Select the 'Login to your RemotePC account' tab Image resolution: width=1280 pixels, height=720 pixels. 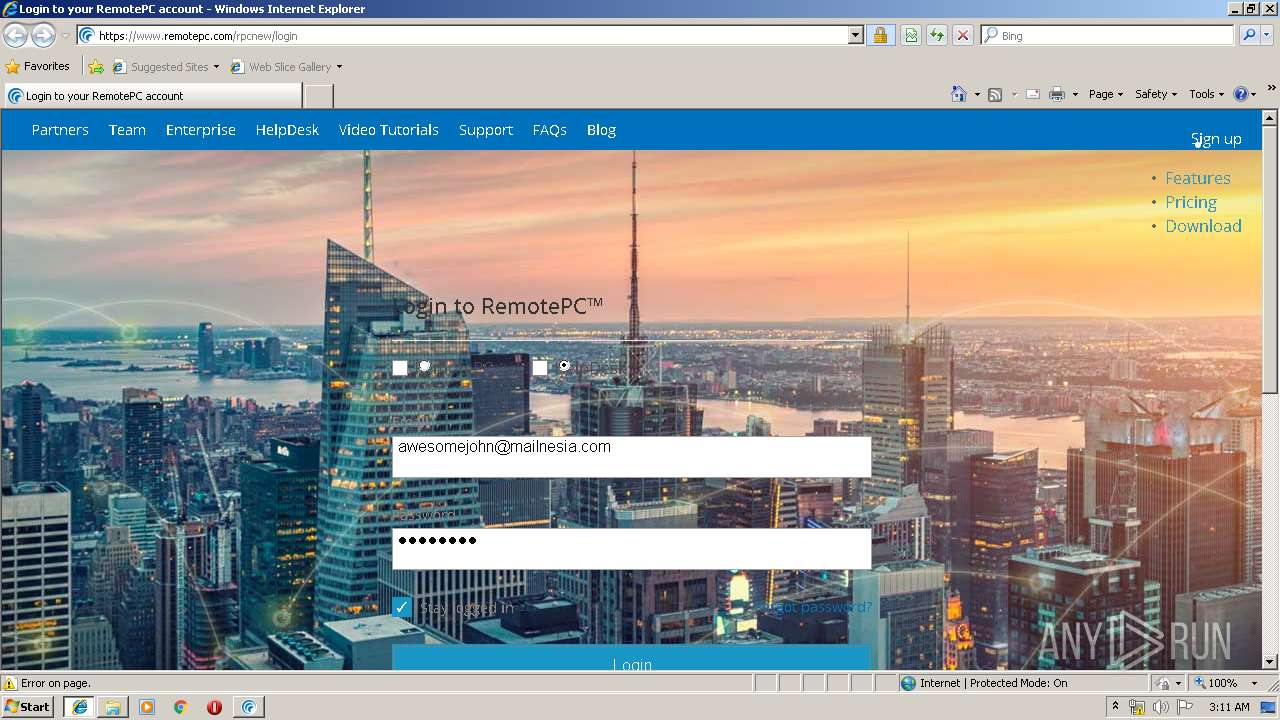[152, 96]
